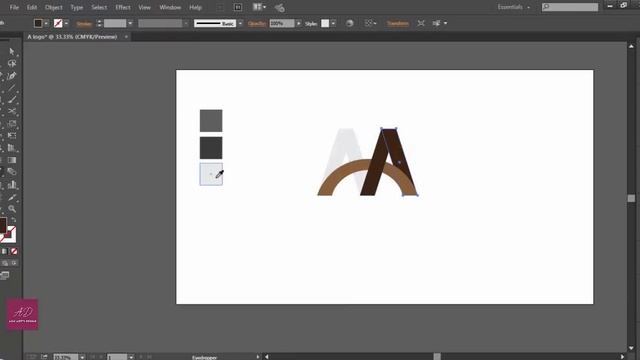Viewport: 640px width, 360px height.
Task: Click the swap fill and stroke arrow
Action: tap(13, 220)
